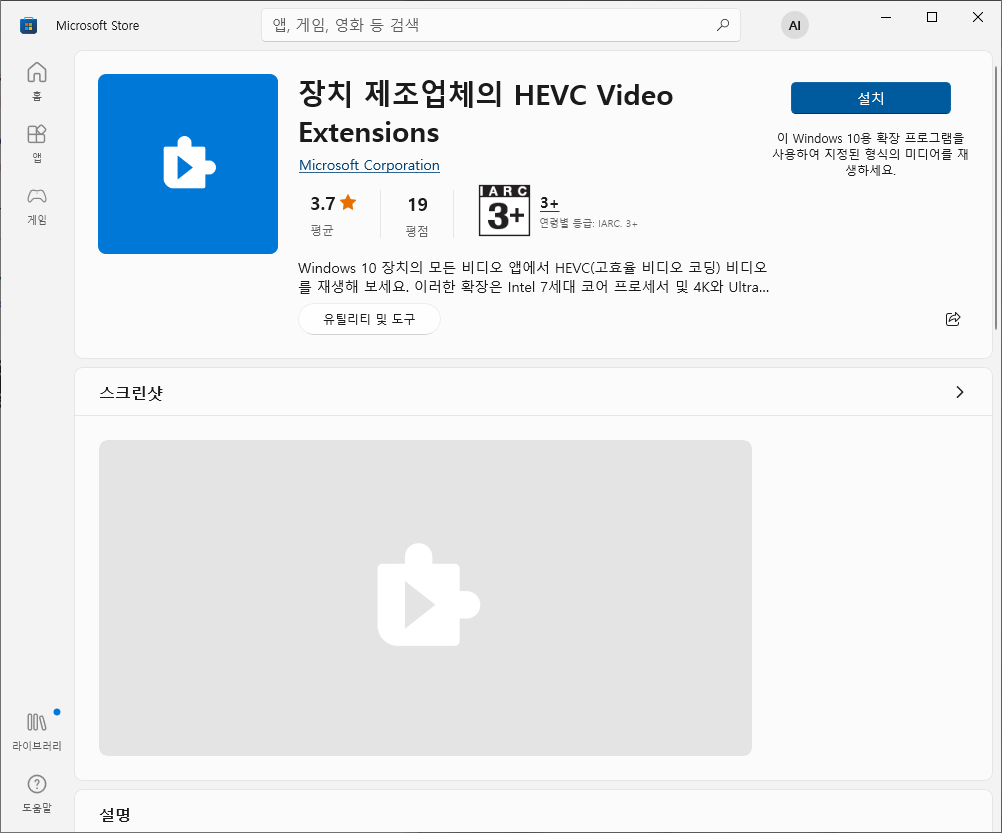
Task: Open the 3+ age rating link
Action: 549,203
